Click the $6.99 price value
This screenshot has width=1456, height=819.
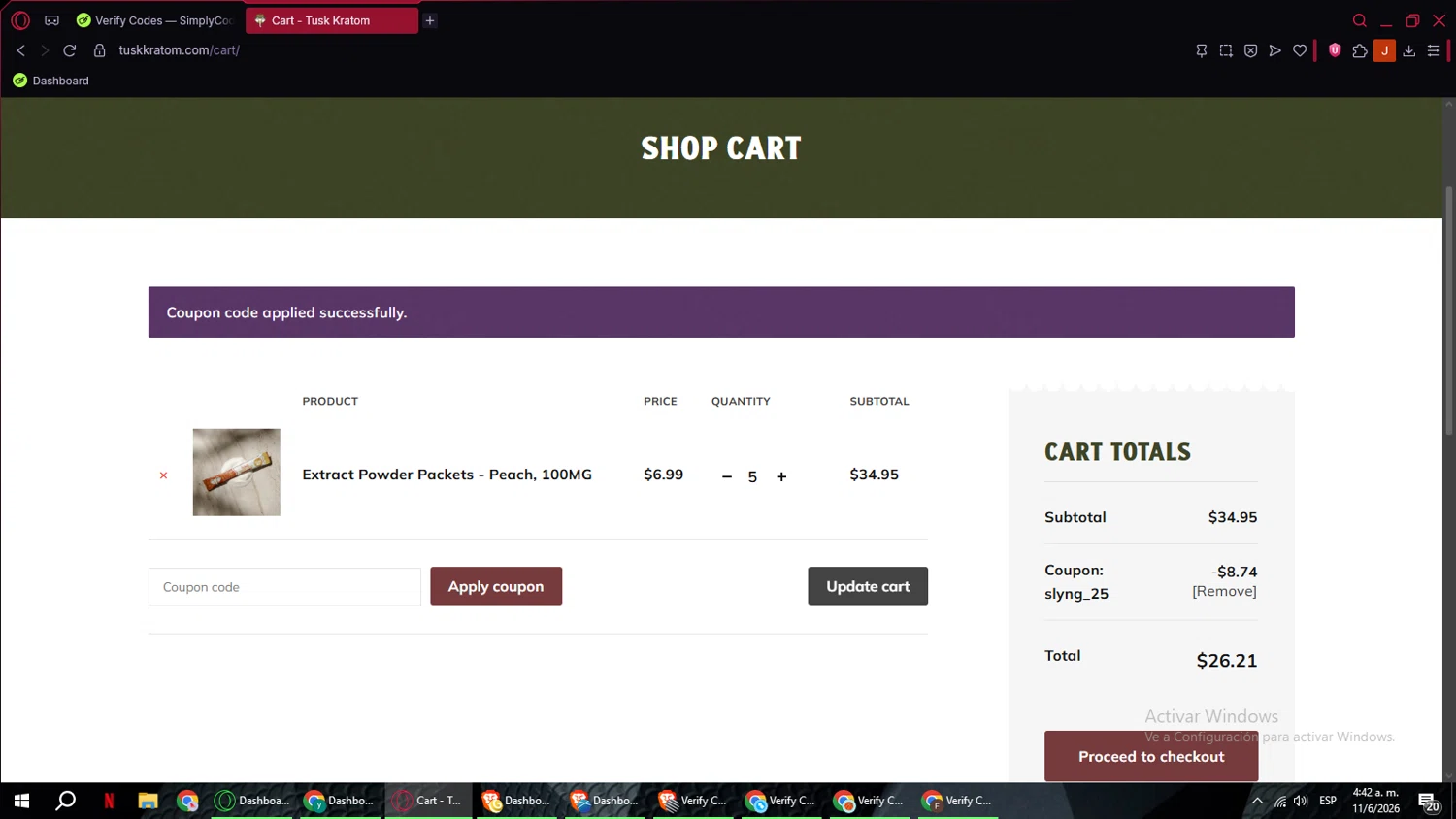pyautogui.click(x=664, y=475)
